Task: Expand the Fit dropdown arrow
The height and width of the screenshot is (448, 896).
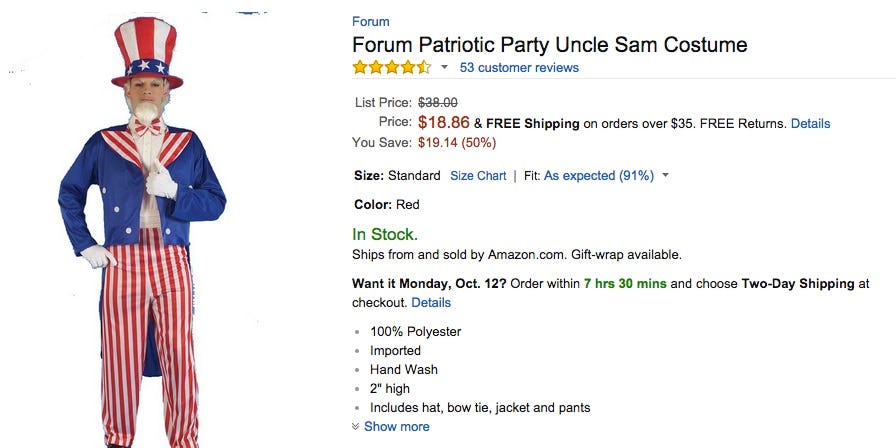Action: coord(666,176)
